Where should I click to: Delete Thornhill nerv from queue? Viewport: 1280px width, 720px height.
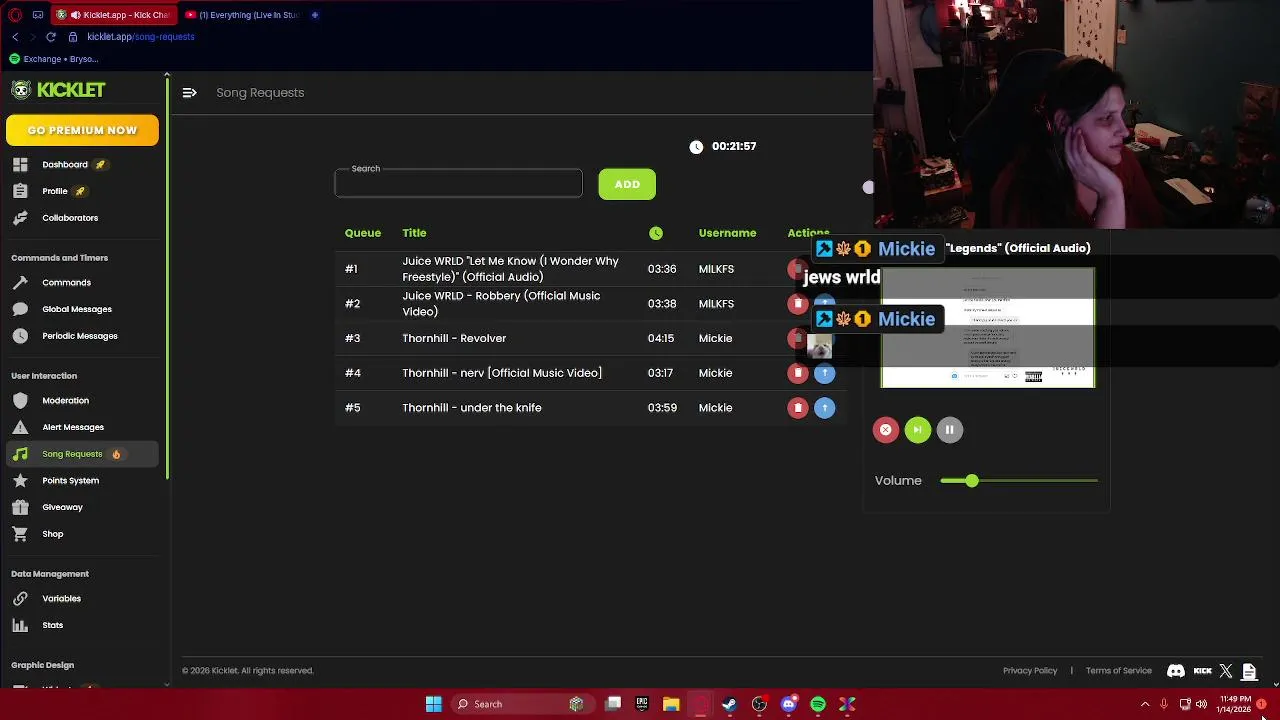797,373
